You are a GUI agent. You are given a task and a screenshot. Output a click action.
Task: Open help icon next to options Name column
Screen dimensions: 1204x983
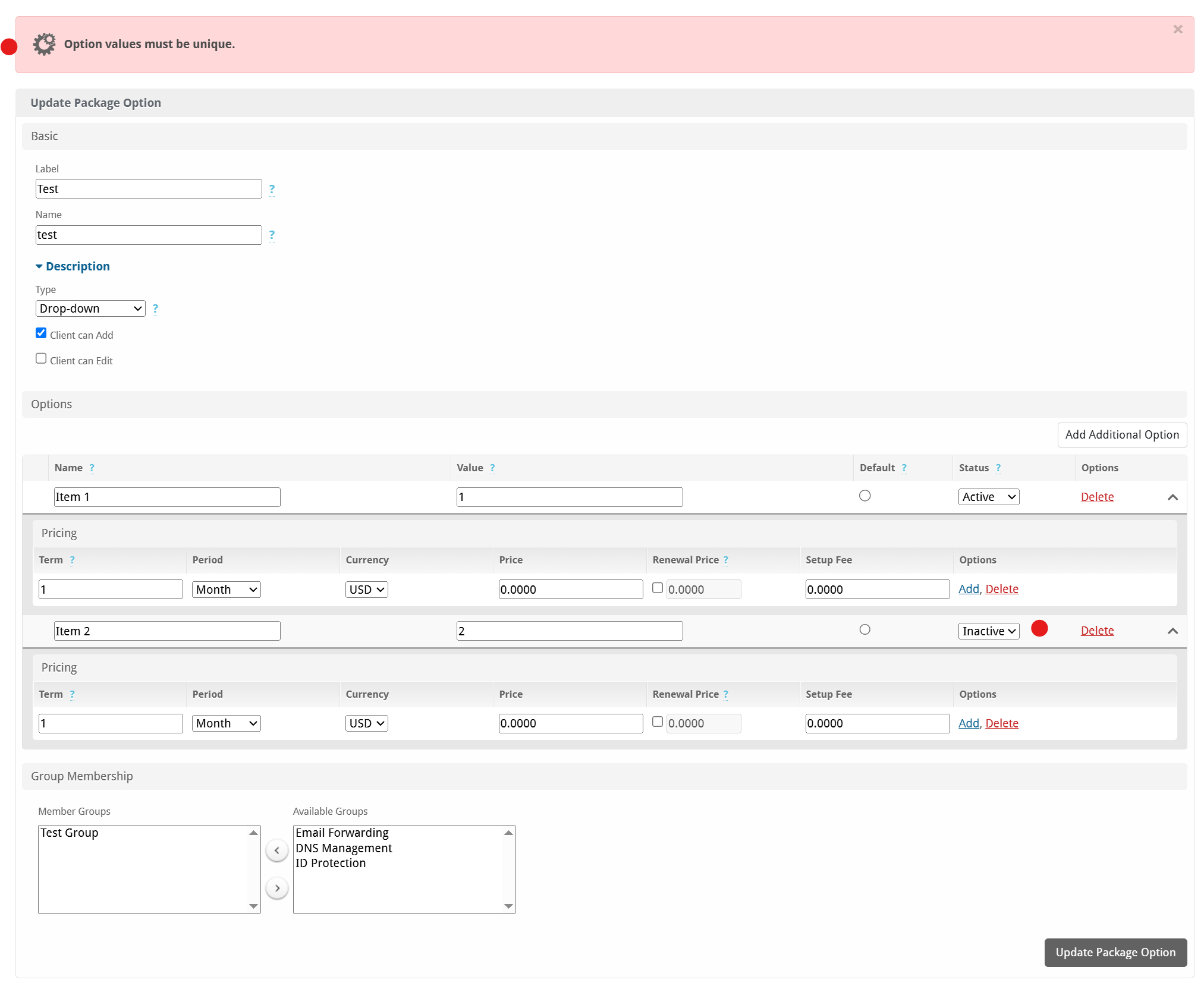92,468
